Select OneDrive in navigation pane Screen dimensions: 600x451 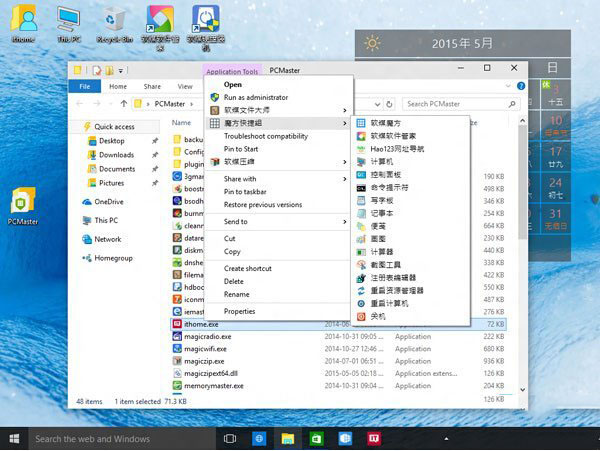click(x=109, y=202)
